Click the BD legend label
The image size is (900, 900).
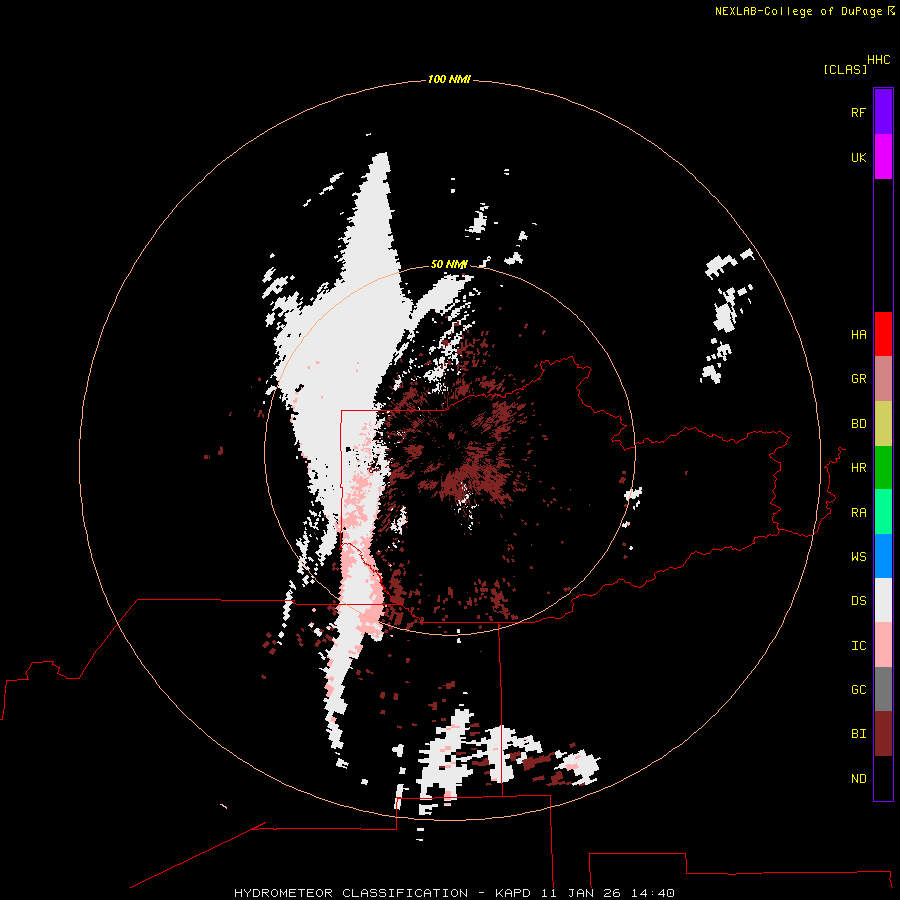pyautogui.click(x=858, y=424)
